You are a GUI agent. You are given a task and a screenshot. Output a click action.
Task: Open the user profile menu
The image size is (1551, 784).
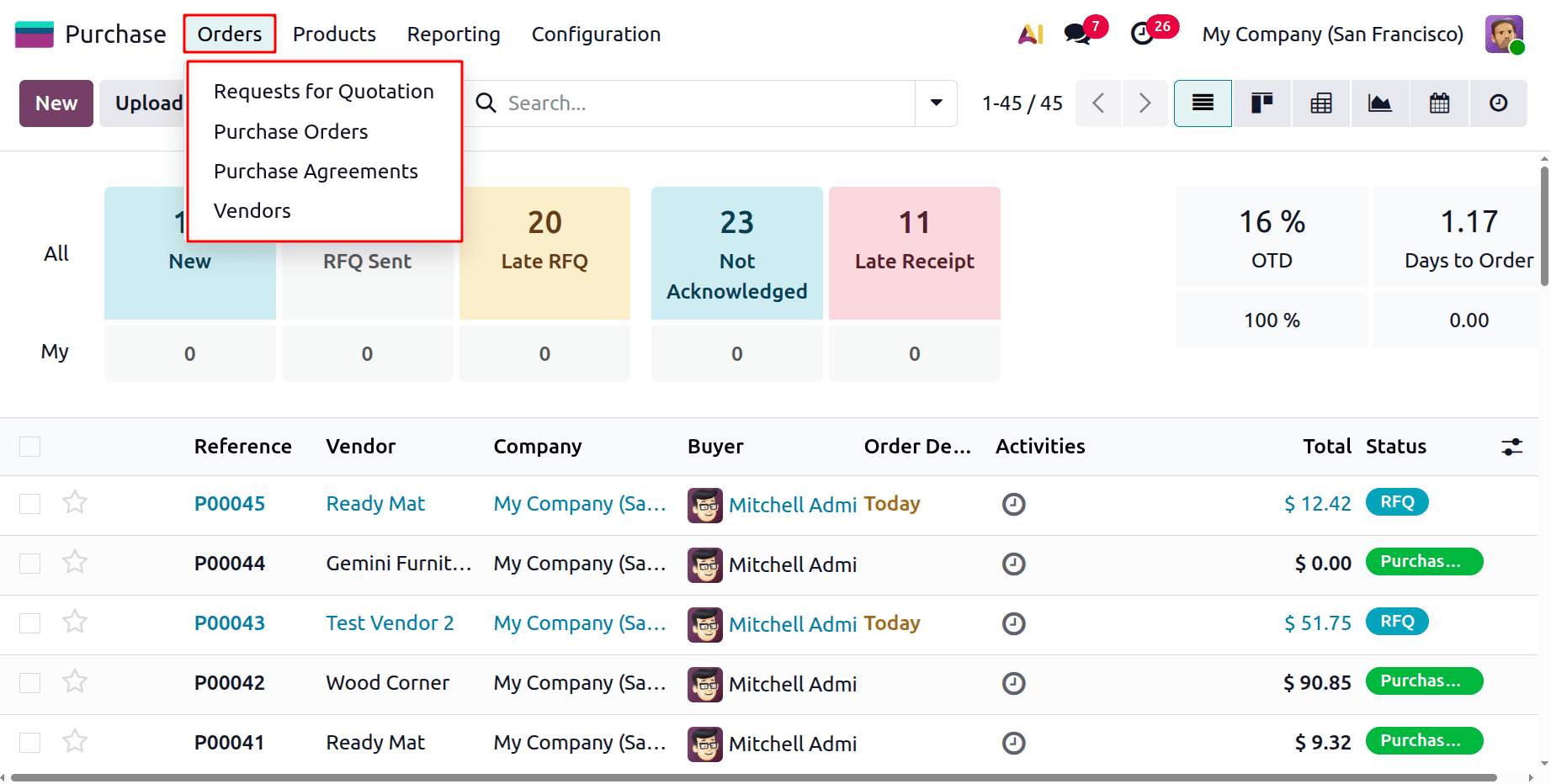click(1505, 34)
